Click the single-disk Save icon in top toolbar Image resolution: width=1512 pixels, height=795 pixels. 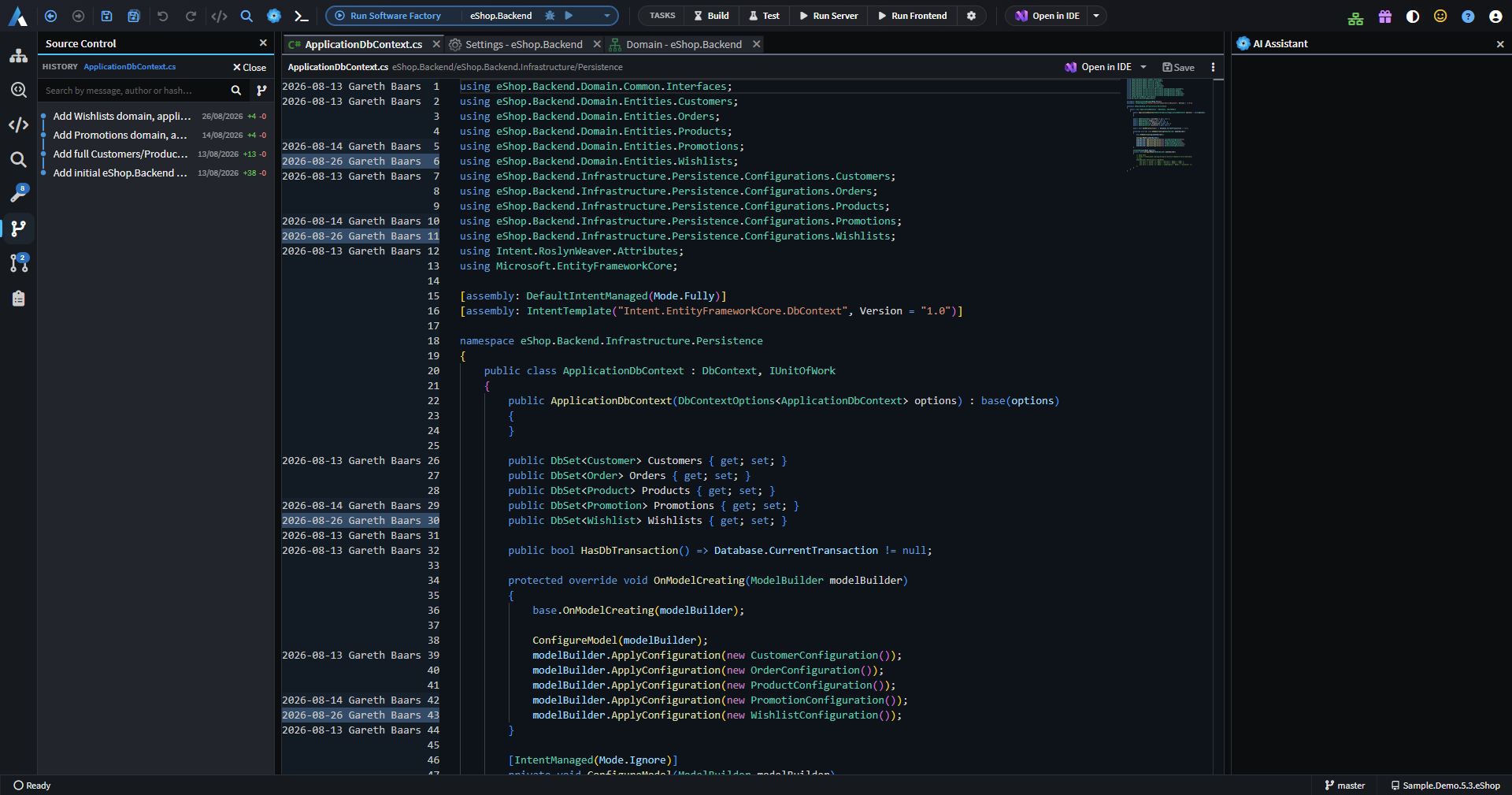click(106, 16)
